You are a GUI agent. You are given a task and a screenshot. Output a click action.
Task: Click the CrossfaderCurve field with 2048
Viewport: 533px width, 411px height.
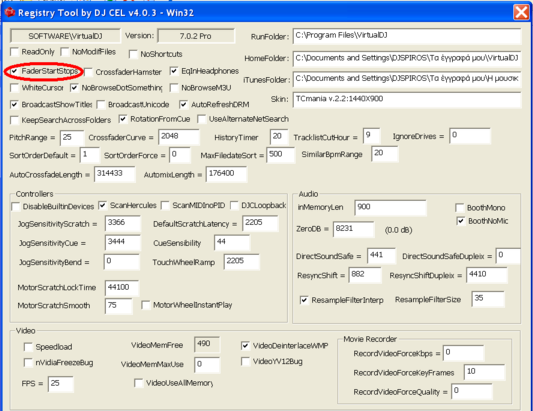pyautogui.click(x=179, y=137)
